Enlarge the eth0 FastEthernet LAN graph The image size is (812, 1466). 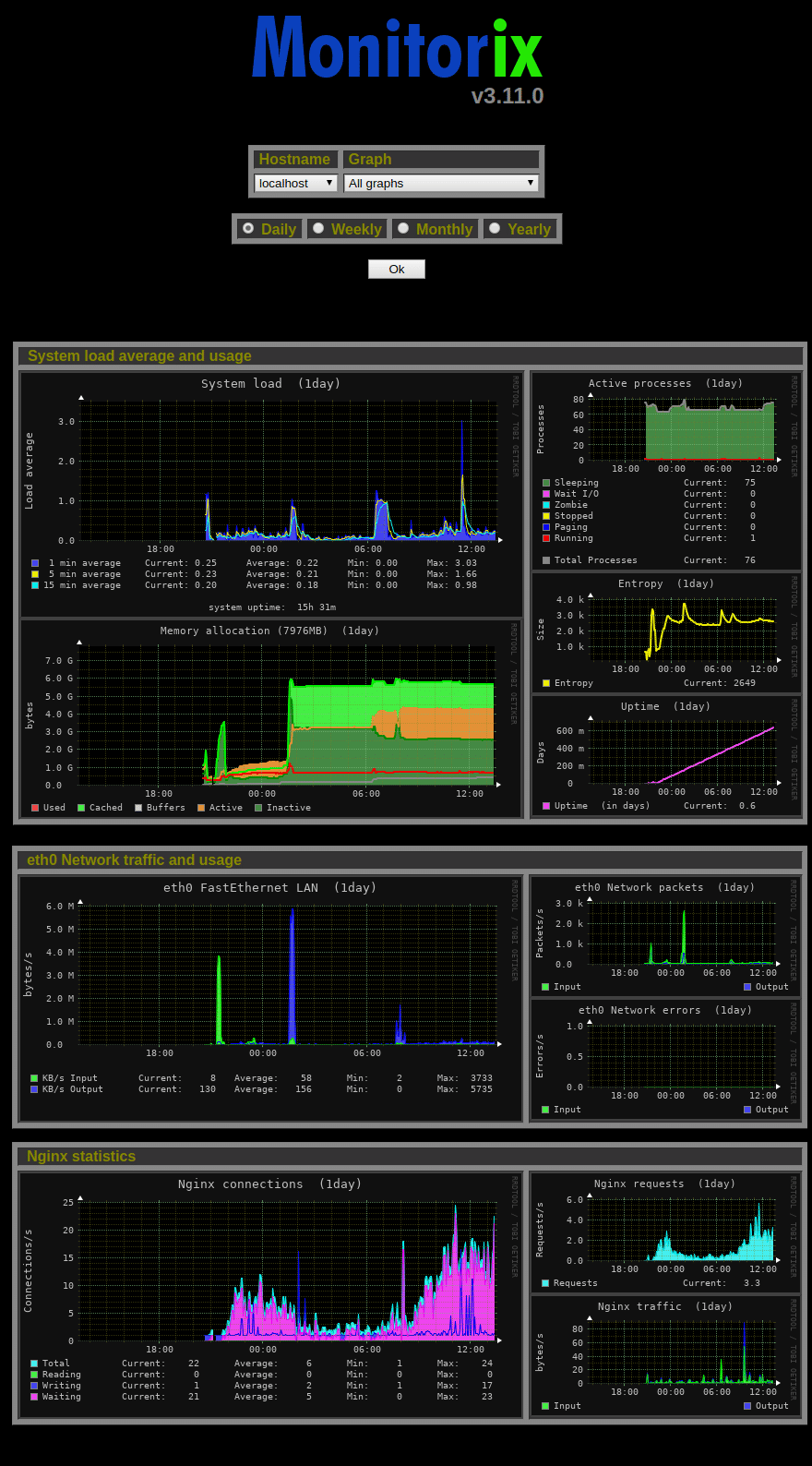click(x=271, y=999)
